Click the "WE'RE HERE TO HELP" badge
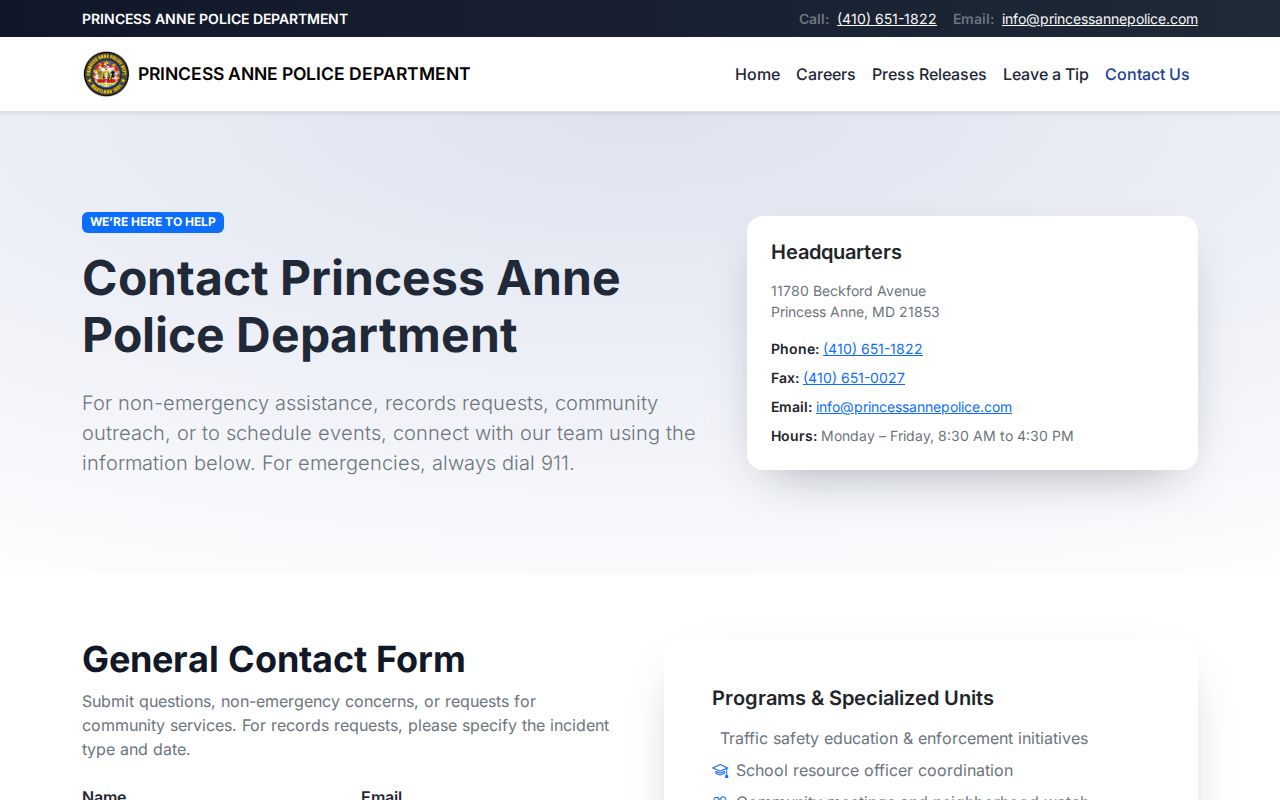This screenshot has width=1280, height=800. (x=153, y=222)
